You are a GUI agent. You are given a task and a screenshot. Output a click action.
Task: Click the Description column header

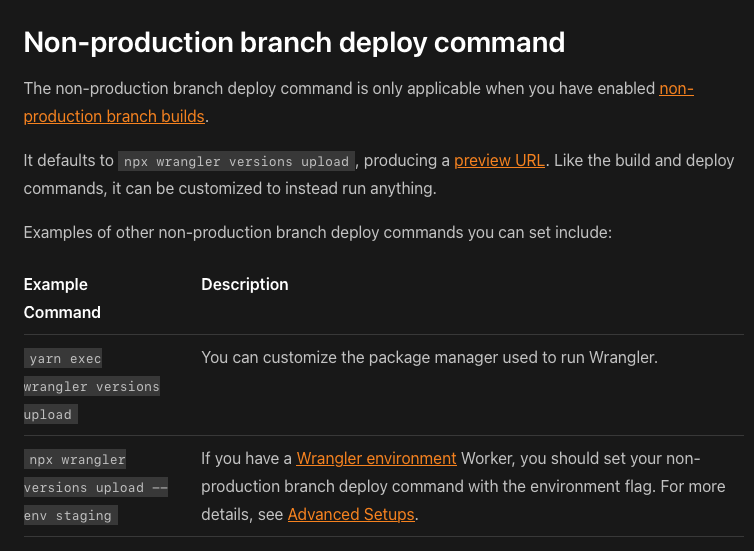point(244,284)
